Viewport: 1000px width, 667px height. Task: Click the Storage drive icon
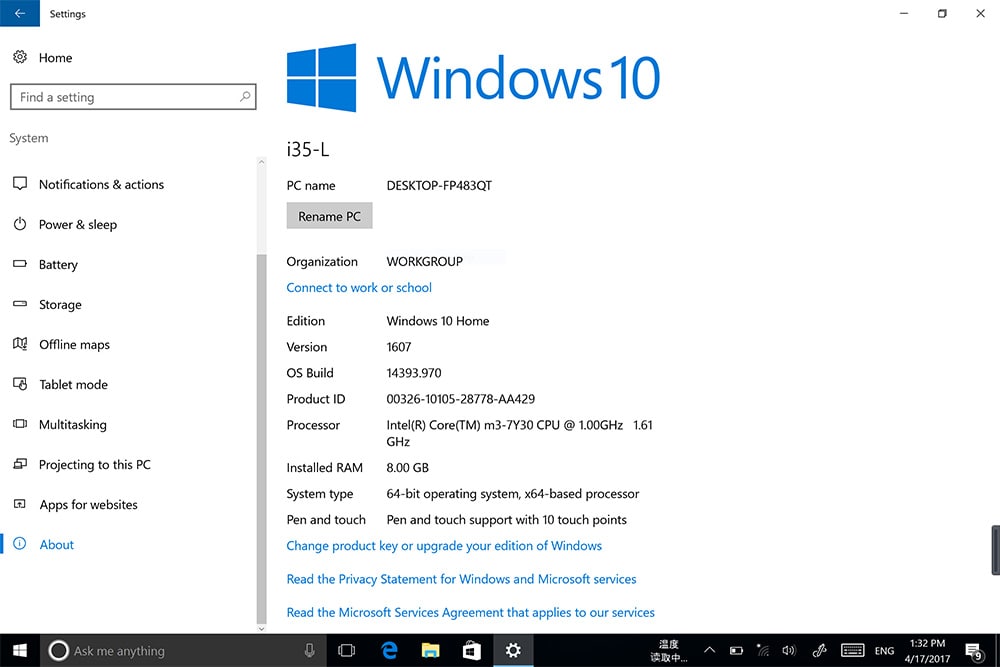point(20,304)
